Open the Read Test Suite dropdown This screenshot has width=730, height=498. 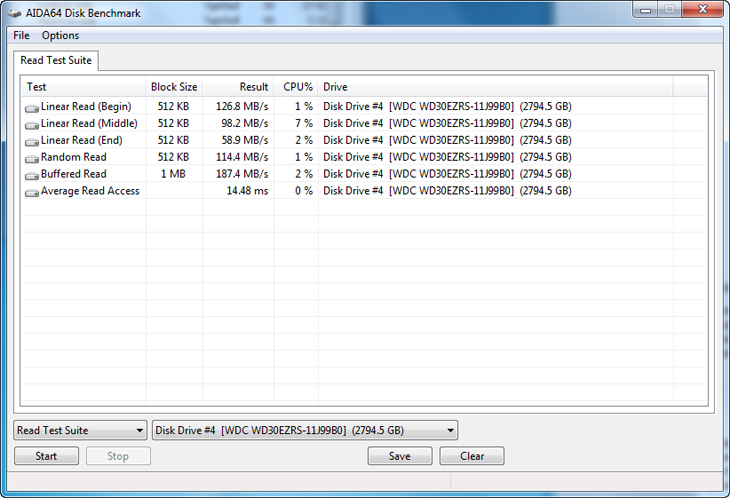(x=81, y=431)
